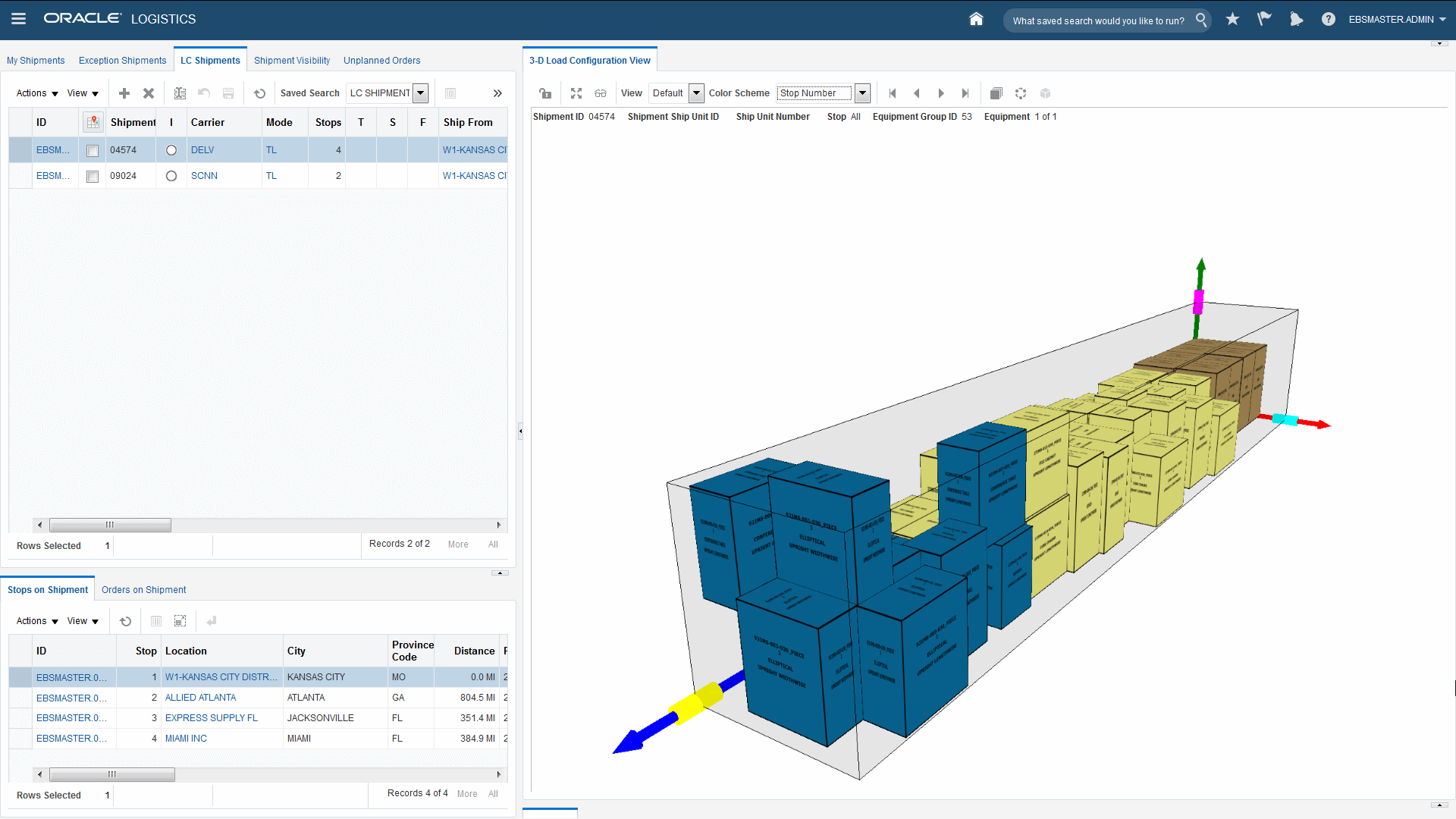Check the box for shipment 09024
Viewport: 1456px width, 819px height.
click(x=93, y=177)
